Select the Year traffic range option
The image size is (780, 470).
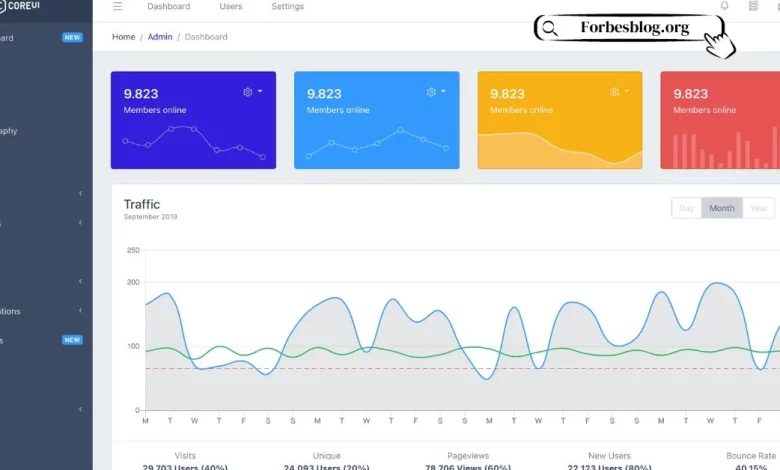759,208
